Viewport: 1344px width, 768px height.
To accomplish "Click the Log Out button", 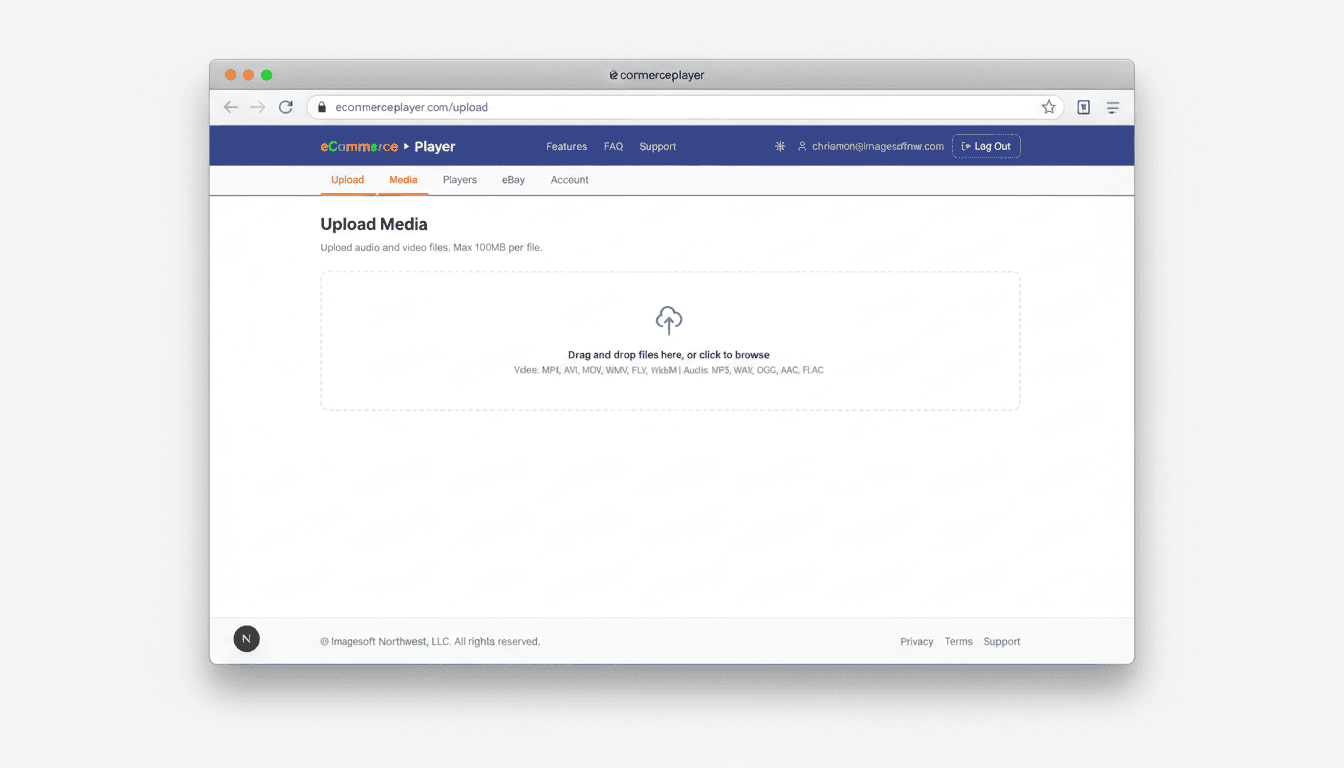I will 986,146.
